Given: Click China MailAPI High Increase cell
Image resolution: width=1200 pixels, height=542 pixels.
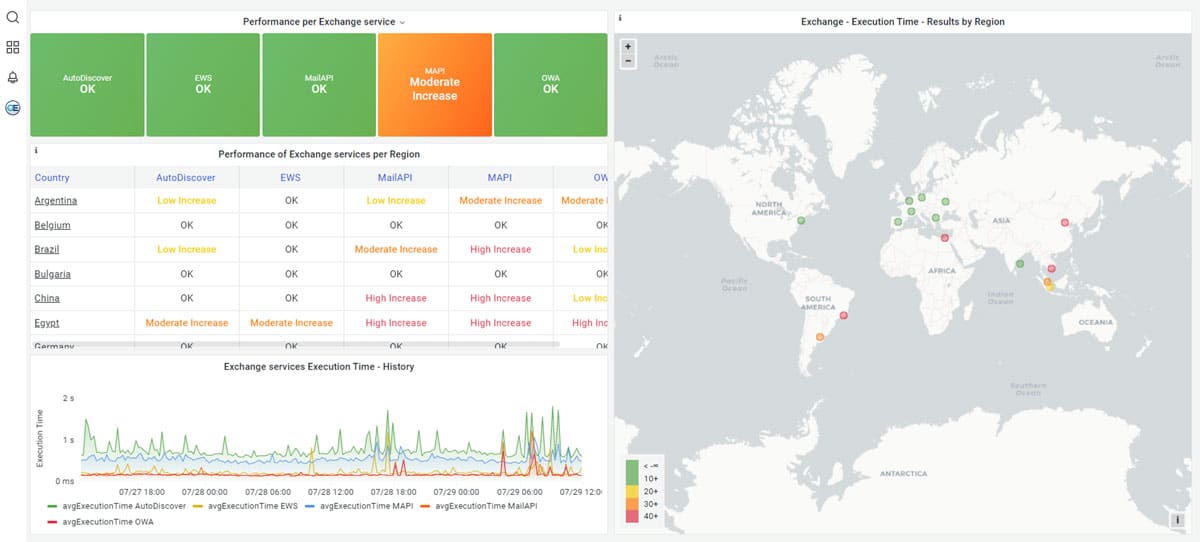Looking at the screenshot, I should [x=396, y=298].
